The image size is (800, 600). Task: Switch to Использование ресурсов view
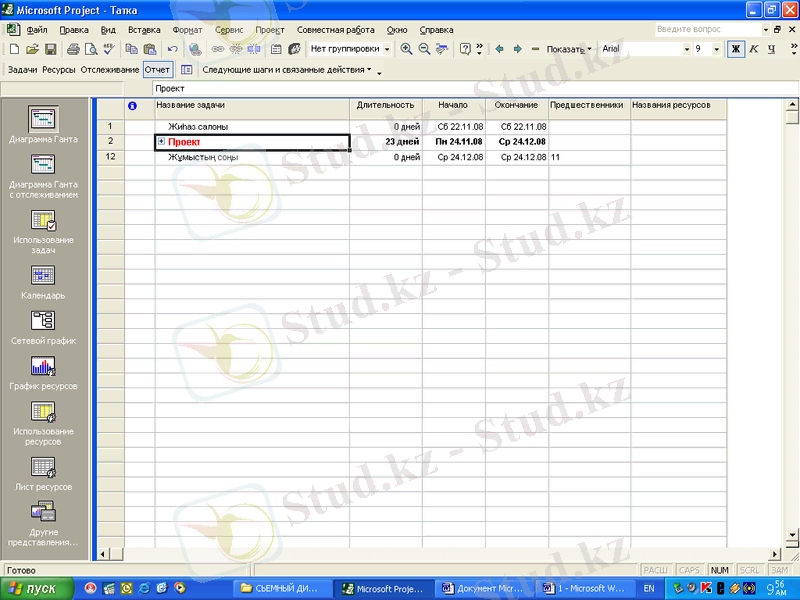[x=43, y=423]
